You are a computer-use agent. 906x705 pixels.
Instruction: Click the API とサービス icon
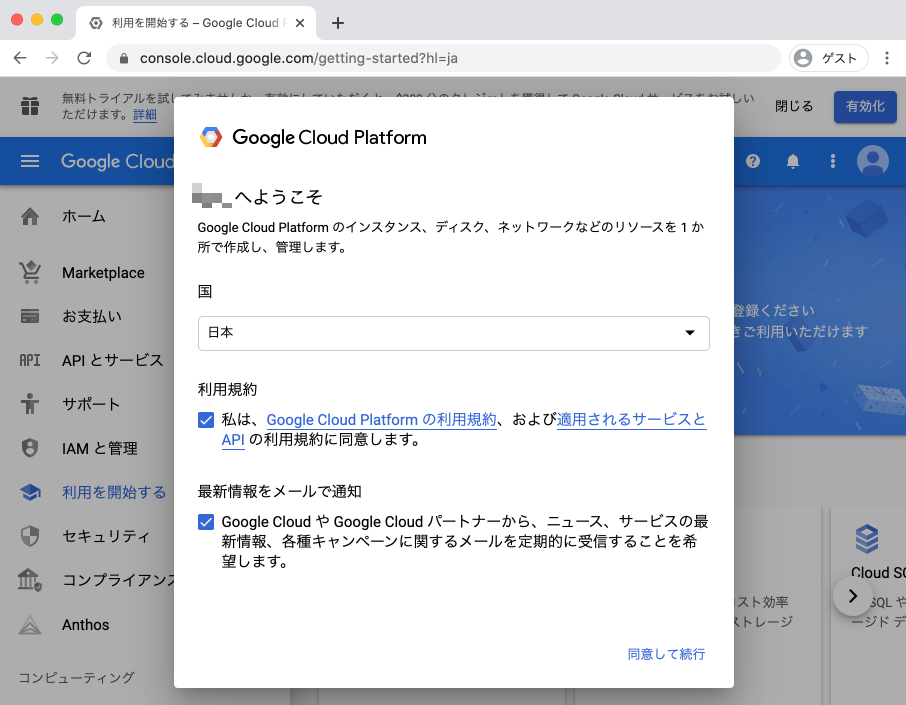pyautogui.click(x=30, y=361)
